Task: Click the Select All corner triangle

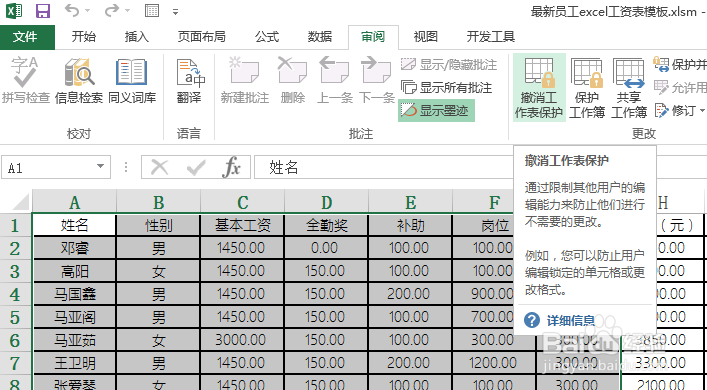Action: coord(20,202)
